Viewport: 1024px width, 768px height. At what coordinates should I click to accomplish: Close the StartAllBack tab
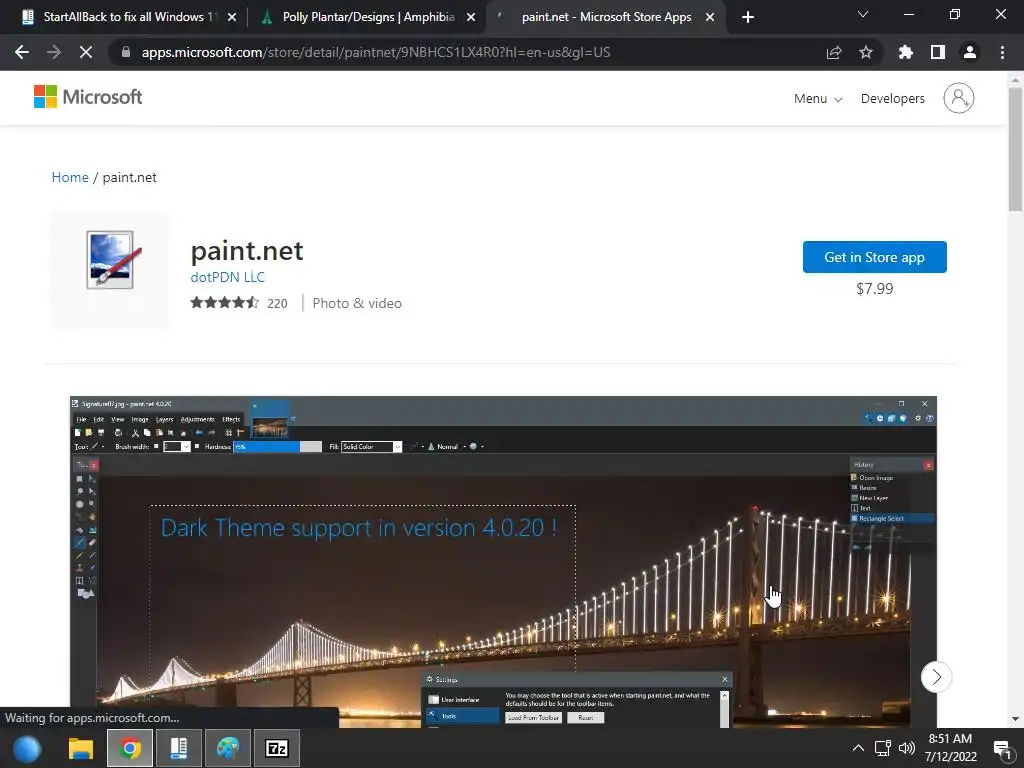232,18
